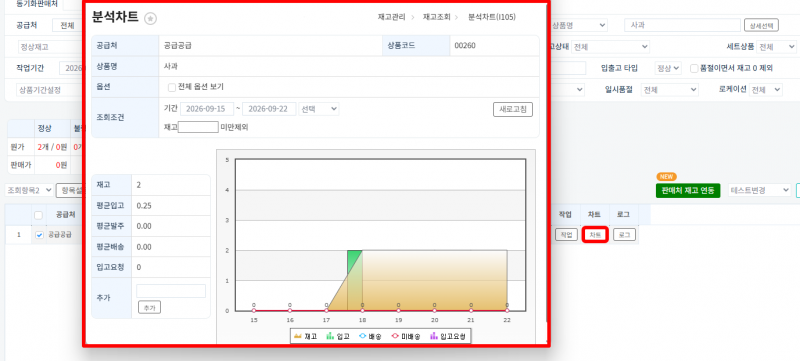Viewport: 800px width, 361px height.
Task: Click the favorite star icon beside 분석차트
Action: [x=151, y=18]
